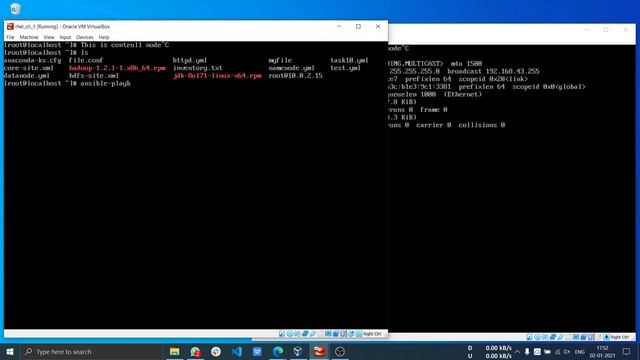Click audio indicator icon in rhel_cli_1 status bar

[298, 334]
